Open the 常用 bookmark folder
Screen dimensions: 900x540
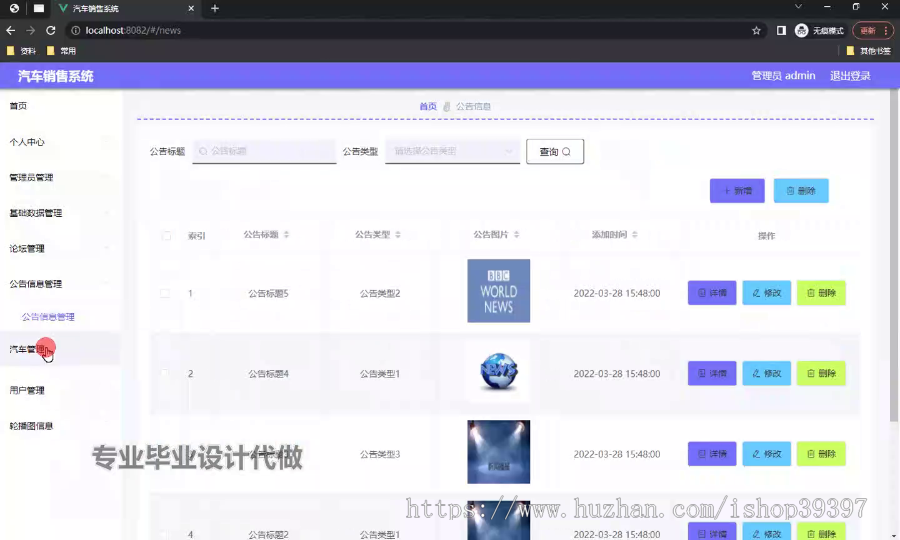click(61, 51)
